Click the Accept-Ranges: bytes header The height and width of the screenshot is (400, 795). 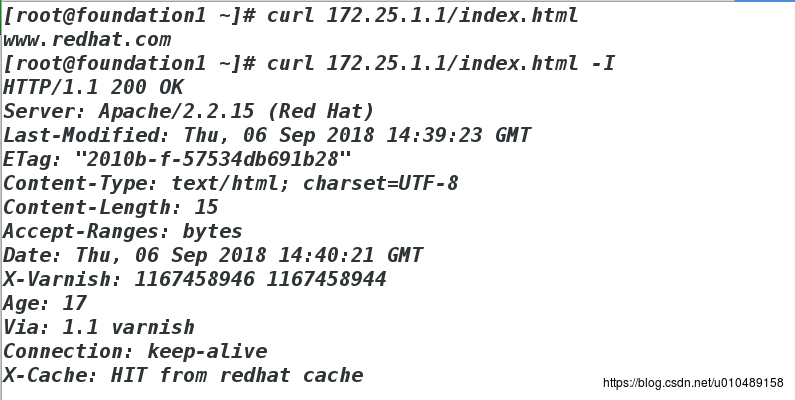click(x=123, y=231)
